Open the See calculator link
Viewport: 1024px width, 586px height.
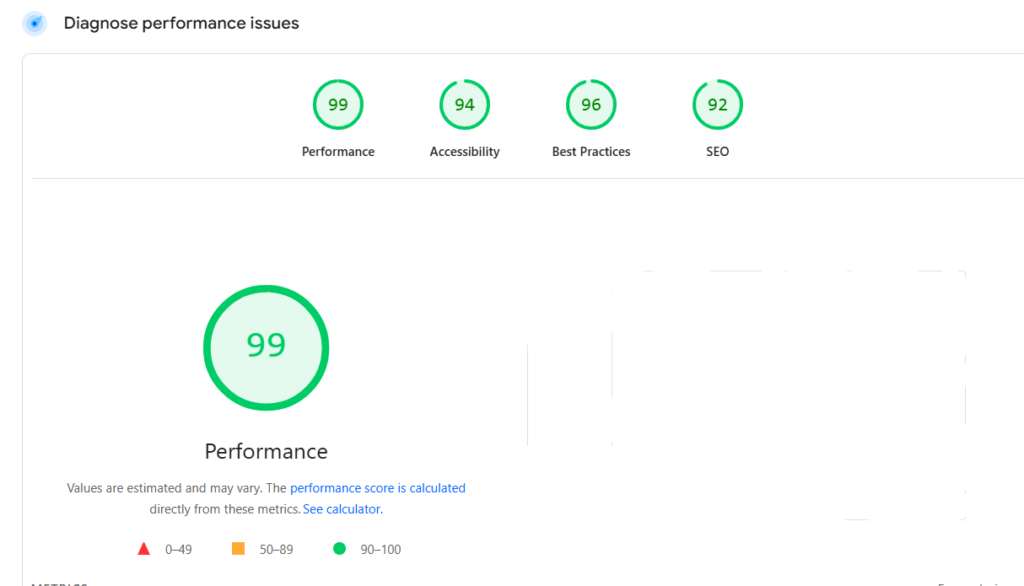341,509
